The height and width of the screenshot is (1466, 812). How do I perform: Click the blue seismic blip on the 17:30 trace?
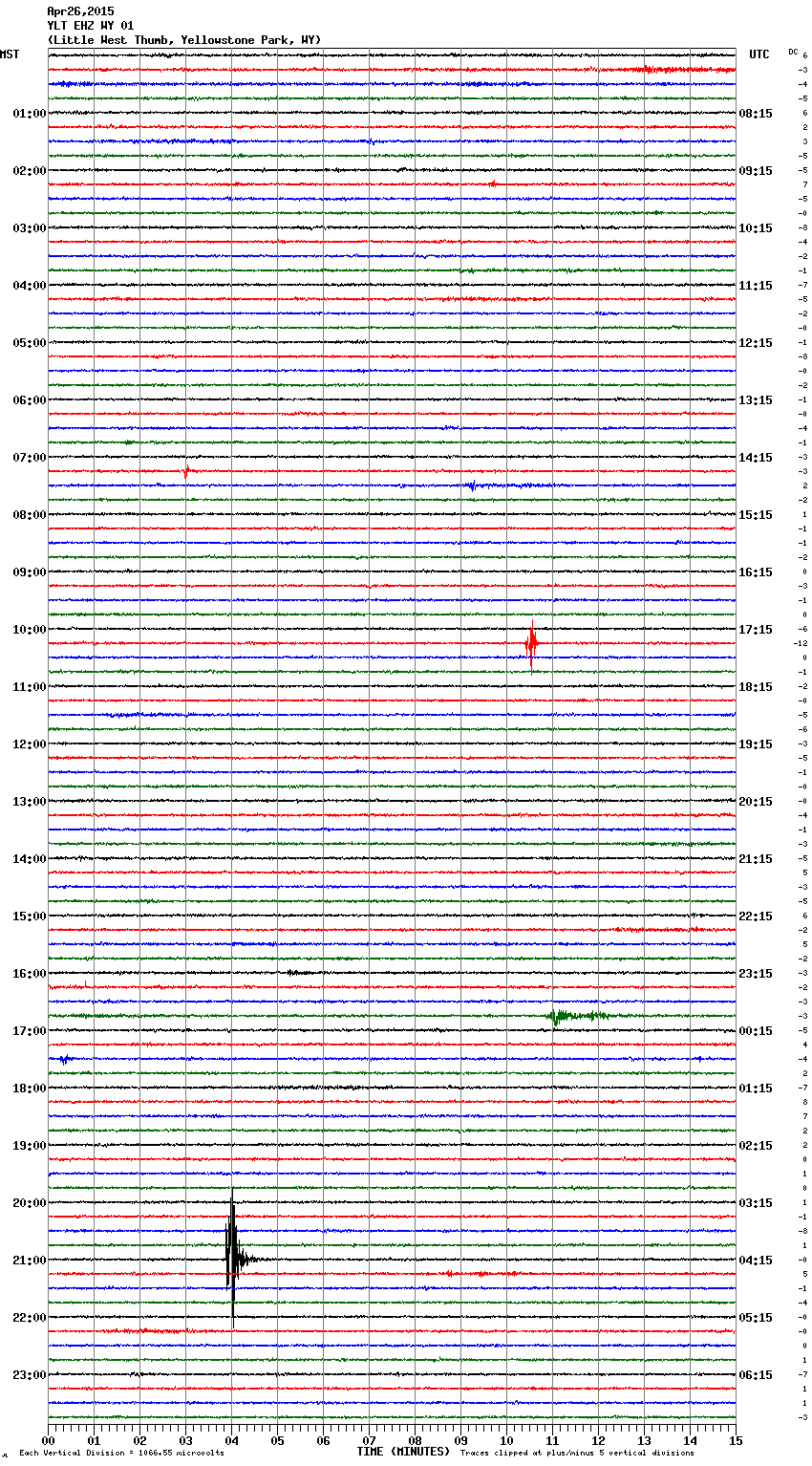[65, 1059]
